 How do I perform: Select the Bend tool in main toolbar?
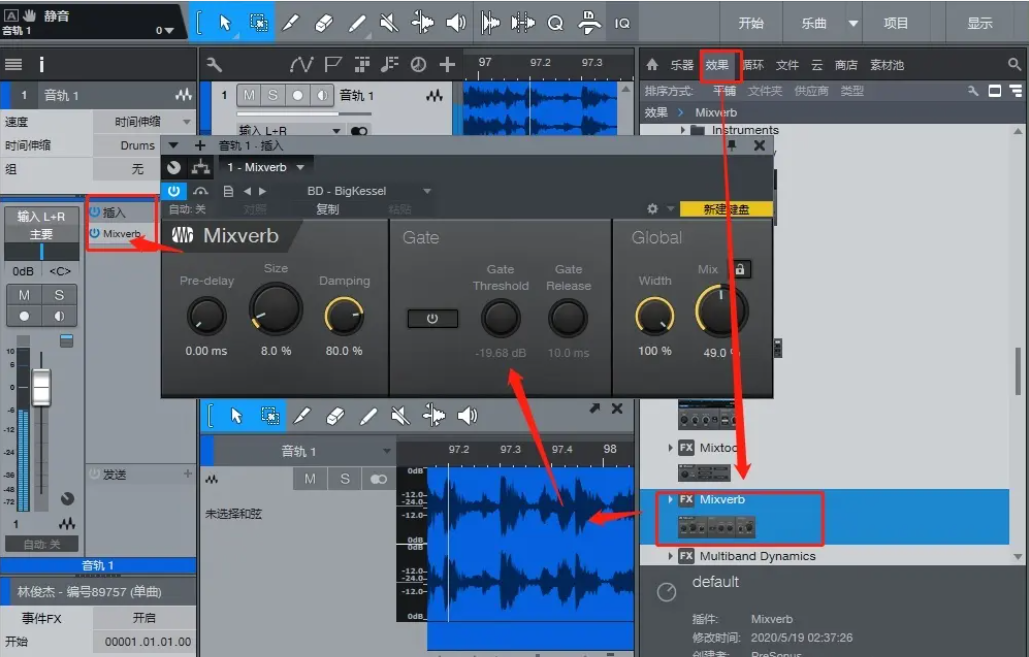coord(422,23)
